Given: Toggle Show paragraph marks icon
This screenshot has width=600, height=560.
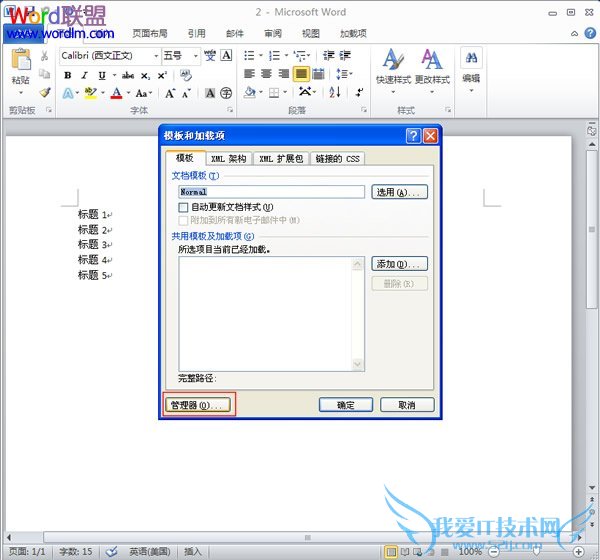Looking at the screenshot, I should tap(359, 92).
